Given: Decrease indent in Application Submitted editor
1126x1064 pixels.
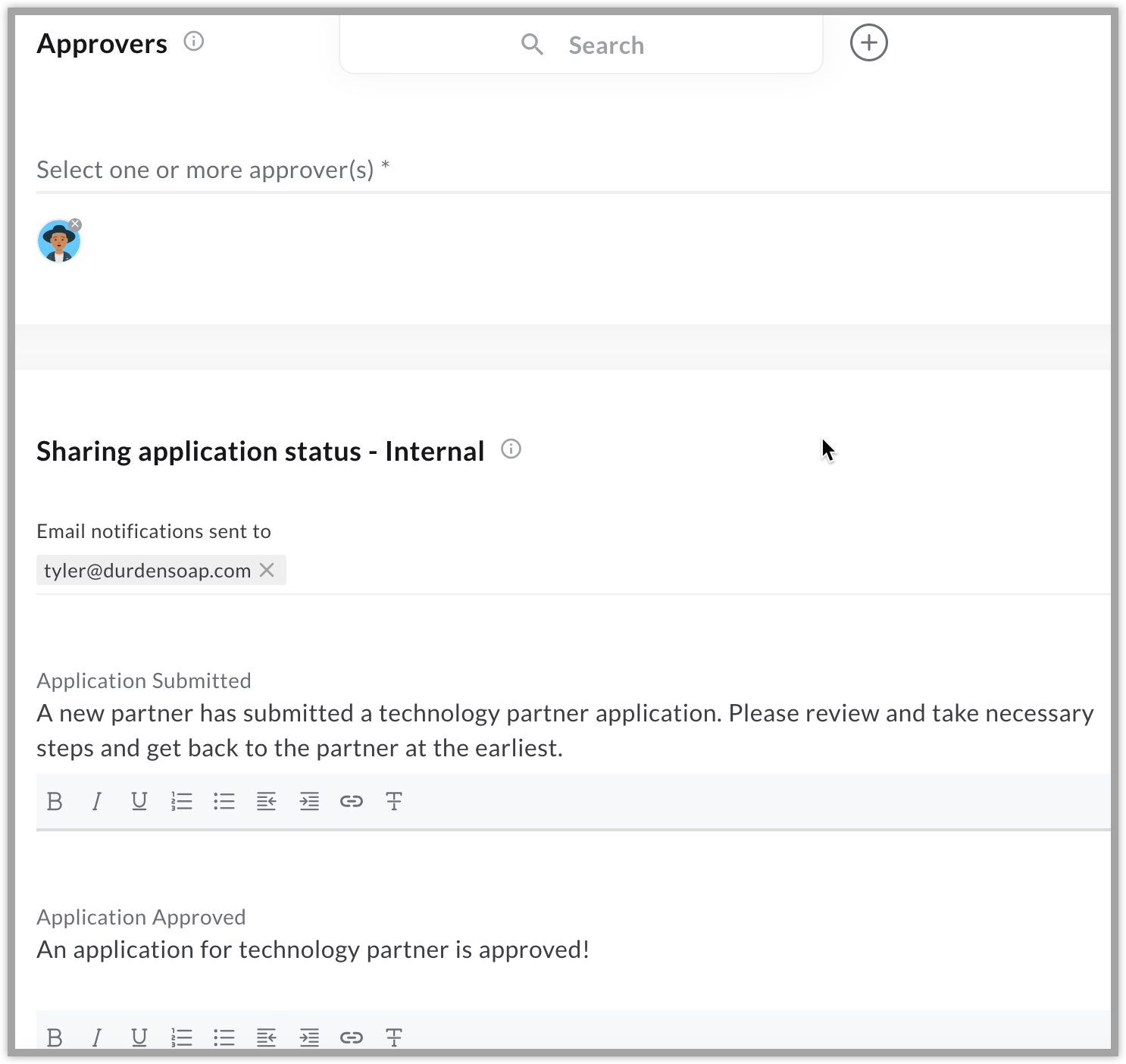Looking at the screenshot, I should point(267,801).
